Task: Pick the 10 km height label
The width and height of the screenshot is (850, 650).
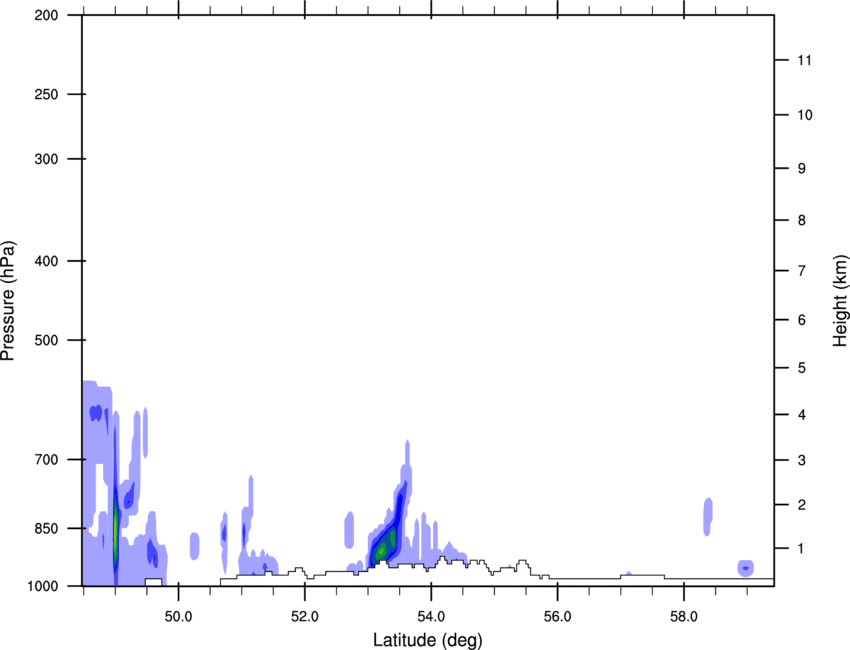Action: tap(805, 115)
